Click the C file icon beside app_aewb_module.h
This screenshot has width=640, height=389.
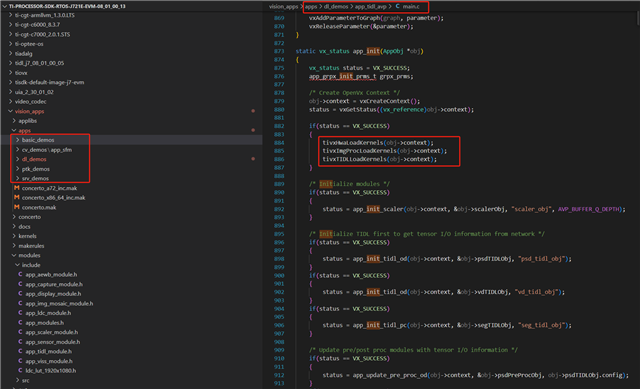pyautogui.click(x=20, y=274)
